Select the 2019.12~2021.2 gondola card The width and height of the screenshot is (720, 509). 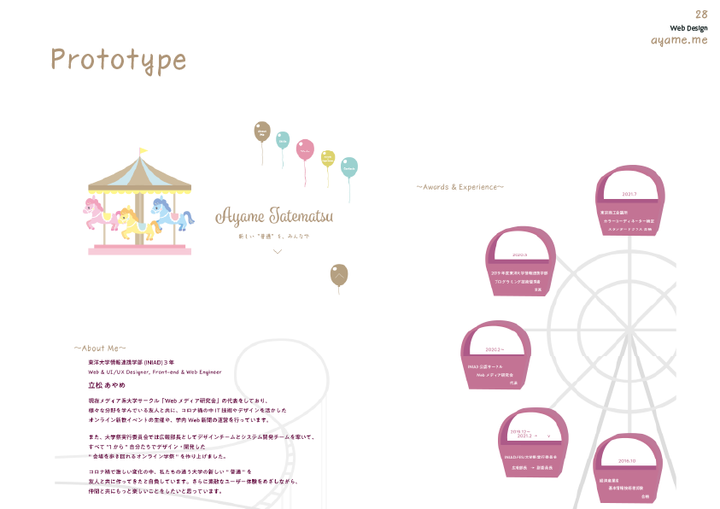click(x=533, y=442)
